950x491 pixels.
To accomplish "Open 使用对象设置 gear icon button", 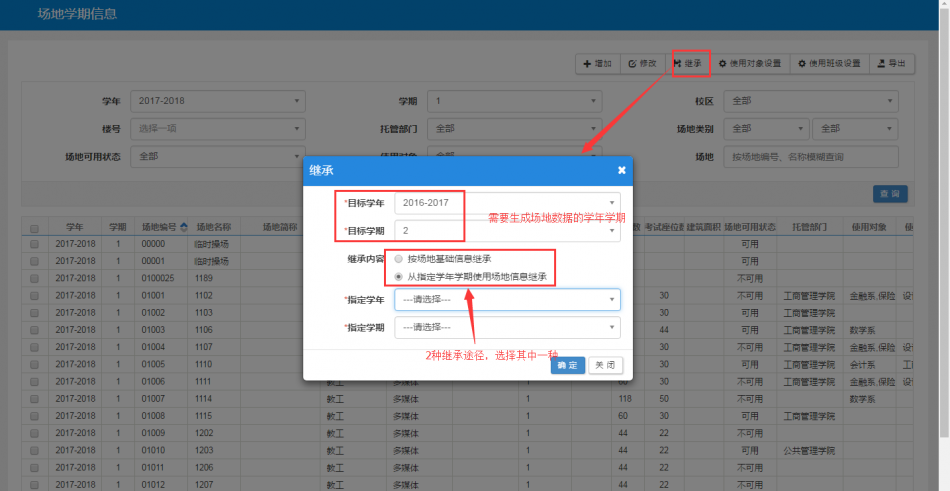I will pyautogui.click(x=749, y=63).
